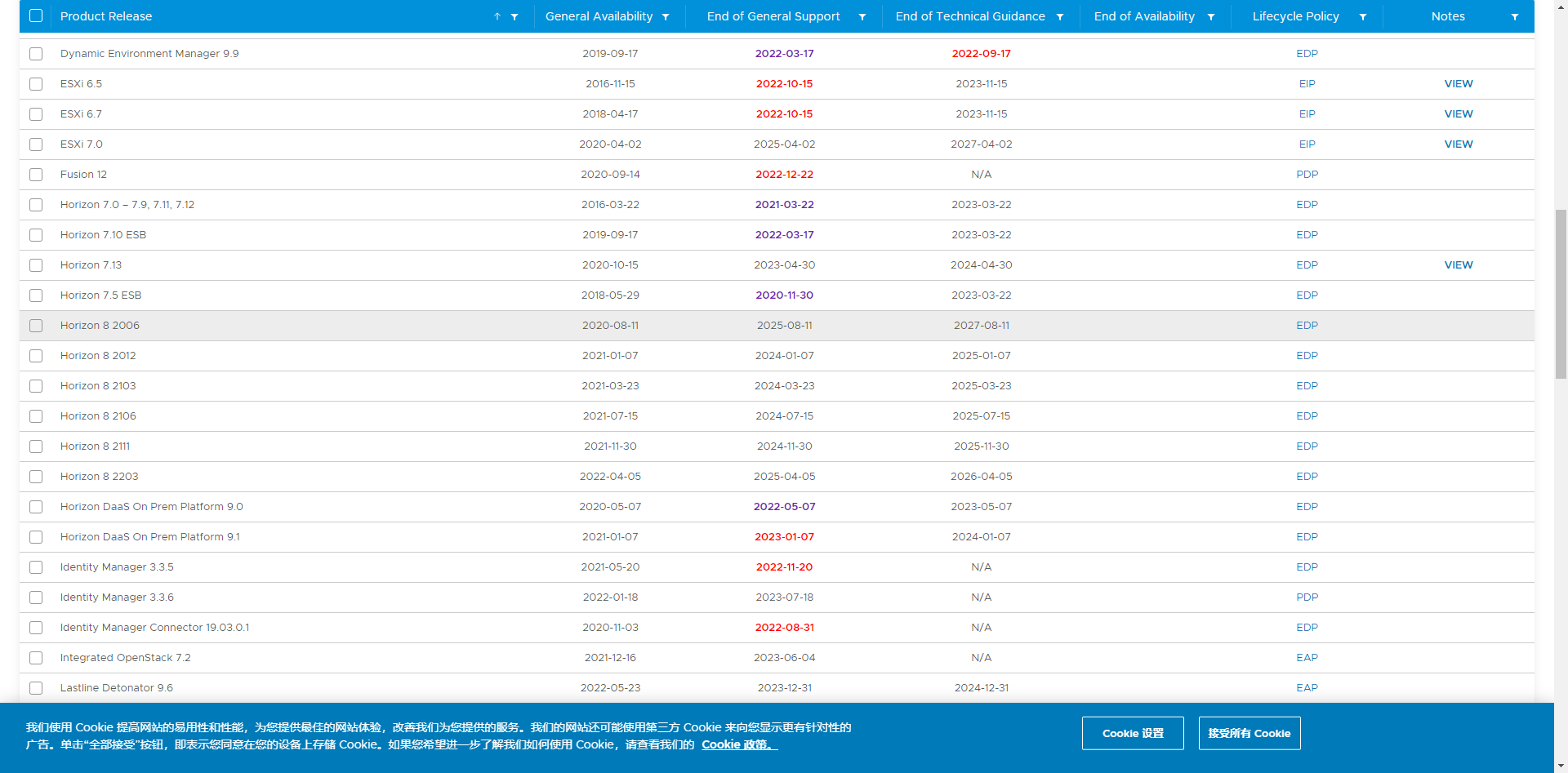Click the Horizon DaaS On Prem Platform 9.1 name
Viewport: 1568px width, 773px height.
pyautogui.click(x=150, y=537)
